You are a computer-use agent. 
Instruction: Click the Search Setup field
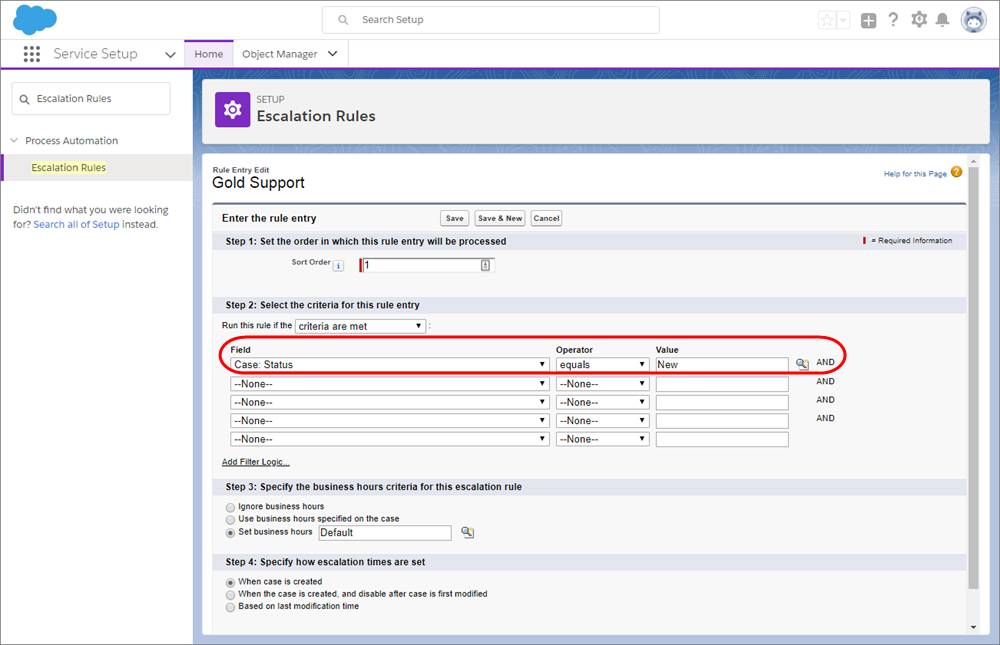click(x=490, y=20)
